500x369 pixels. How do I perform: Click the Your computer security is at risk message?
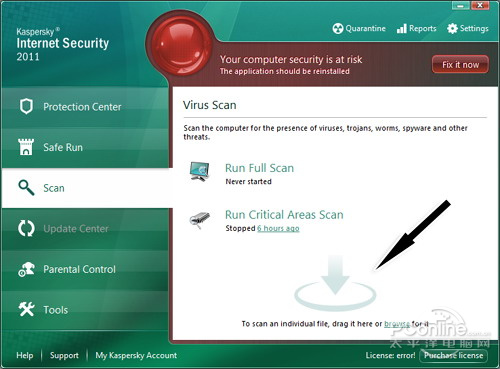(x=291, y=59)
